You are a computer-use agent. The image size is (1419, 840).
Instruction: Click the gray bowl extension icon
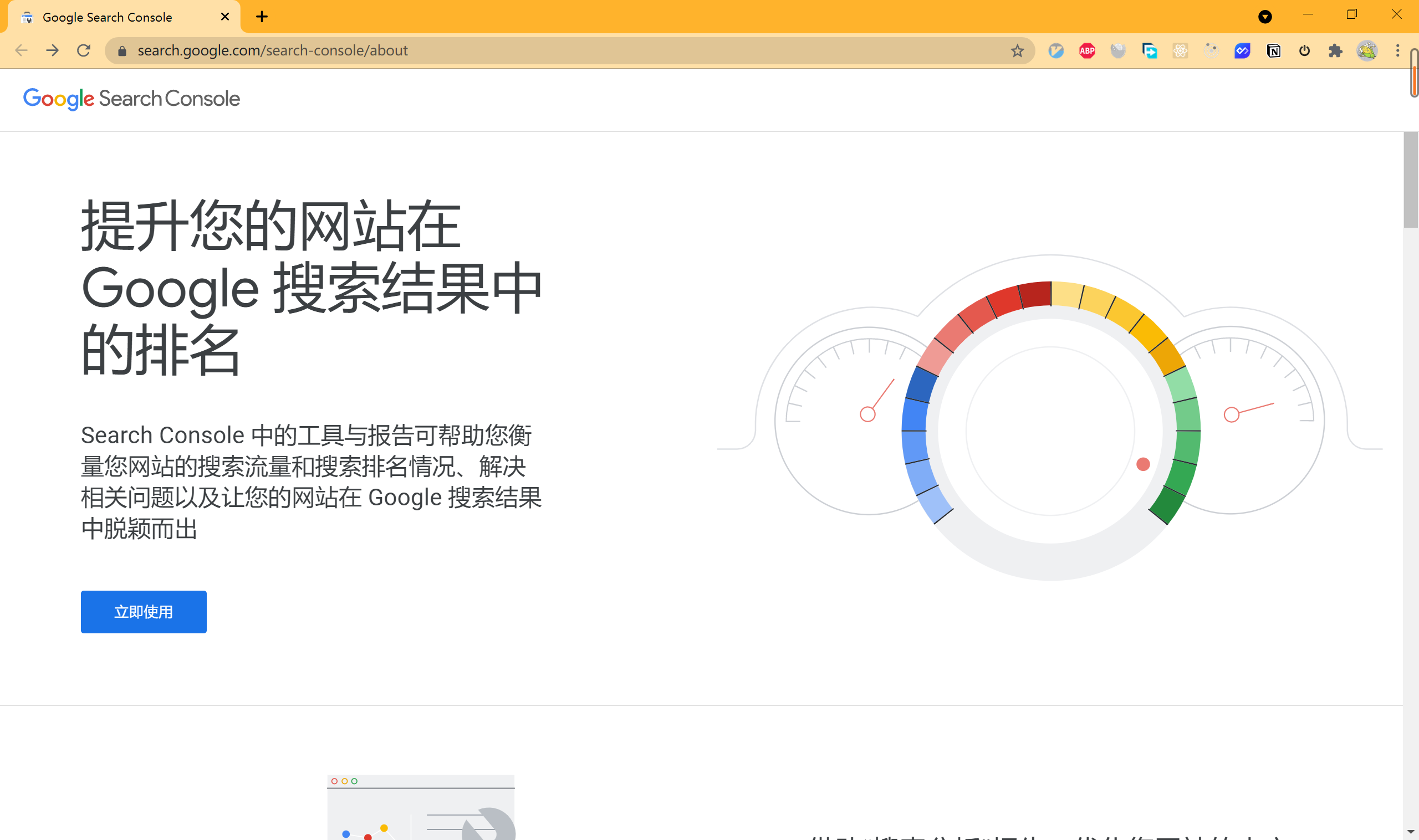(1118, 50)
